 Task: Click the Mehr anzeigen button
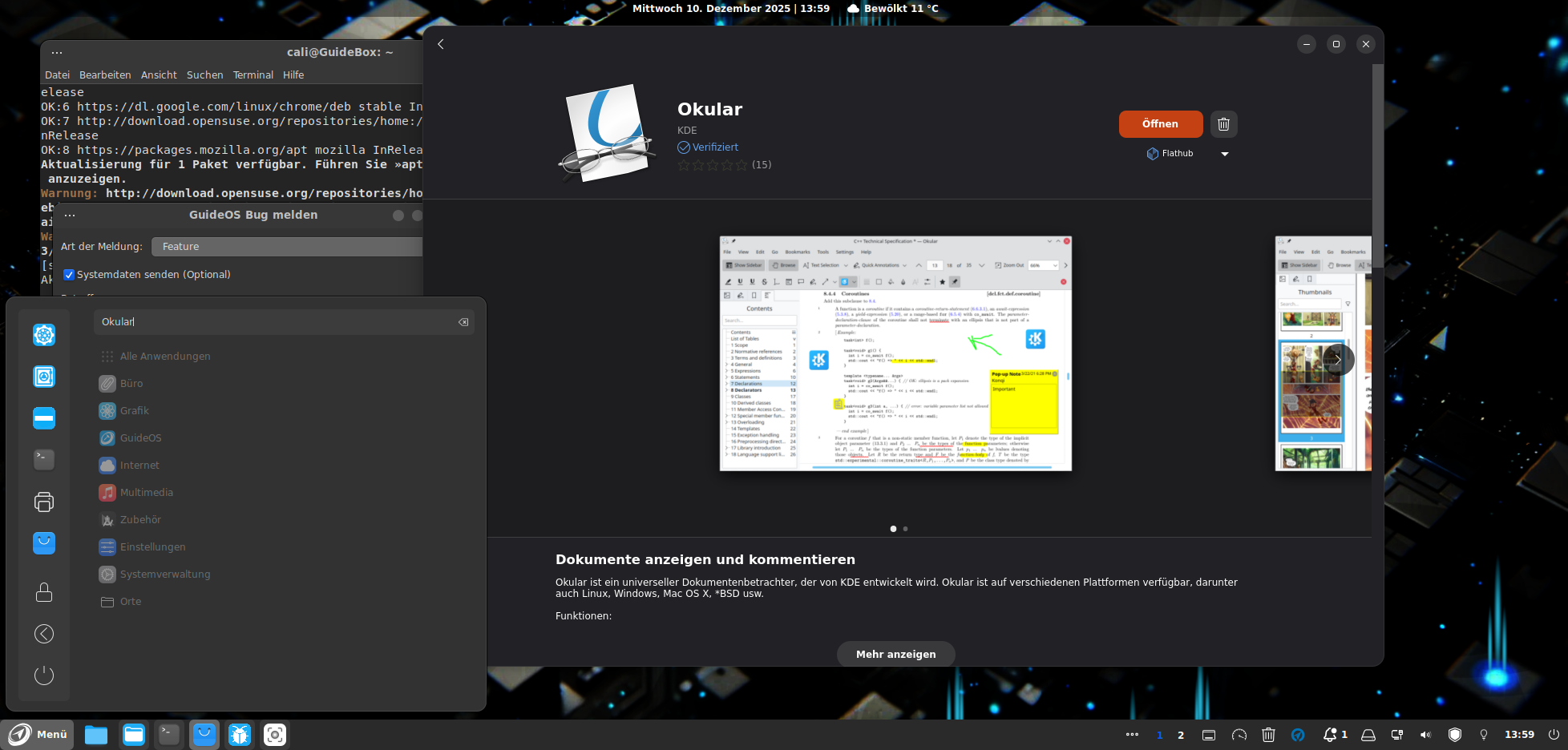coord(895,654)
